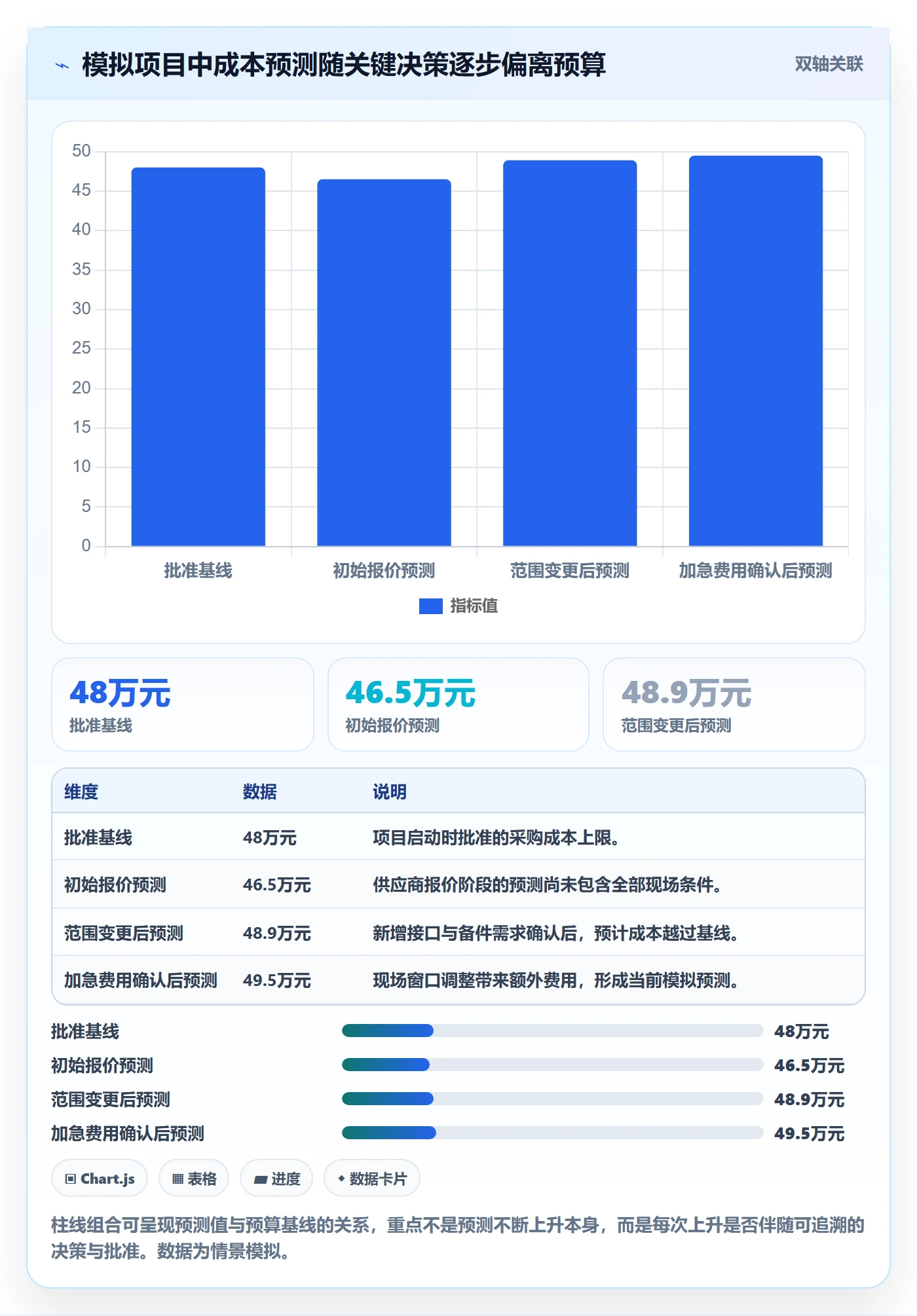Click the 双轴关联 label in header
The image size is (917, 1316).
(x=829, y=64)
